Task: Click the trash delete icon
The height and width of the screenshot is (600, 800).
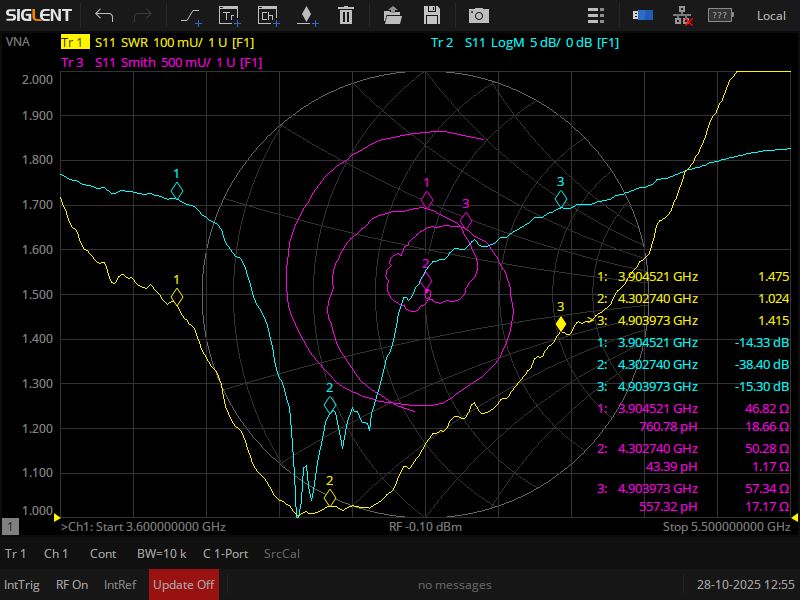Action: tap(345, 15)
